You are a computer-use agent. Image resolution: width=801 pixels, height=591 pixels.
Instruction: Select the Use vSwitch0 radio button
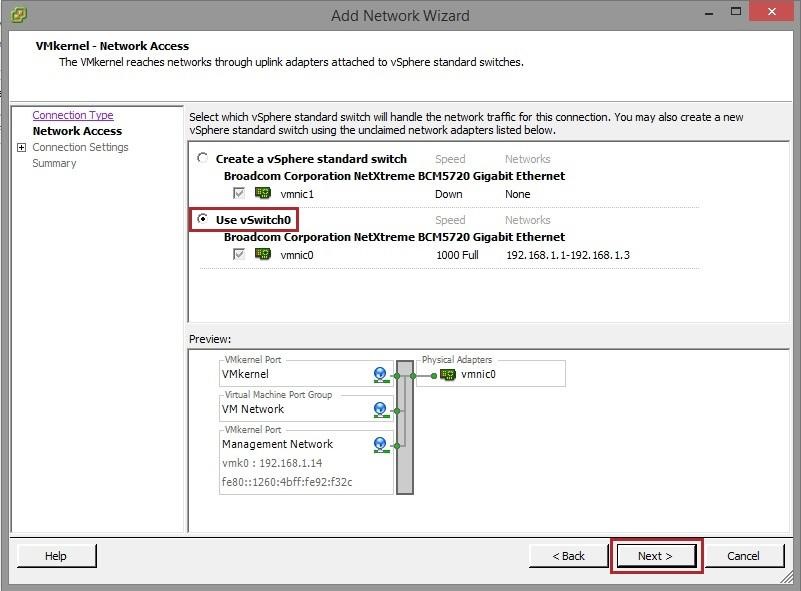point(203,219)
